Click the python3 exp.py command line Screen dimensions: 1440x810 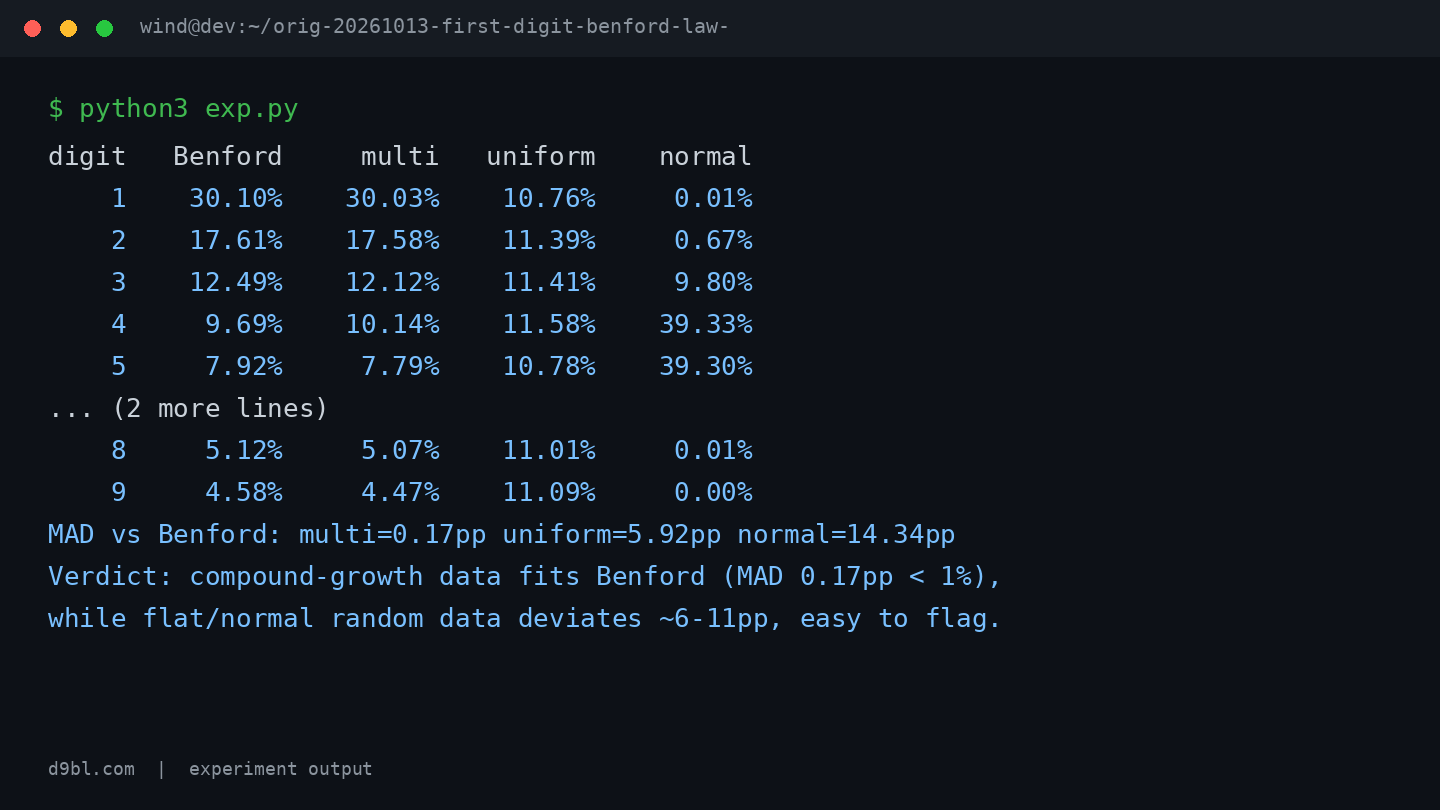pyautogui.click(x=173, y=108)
